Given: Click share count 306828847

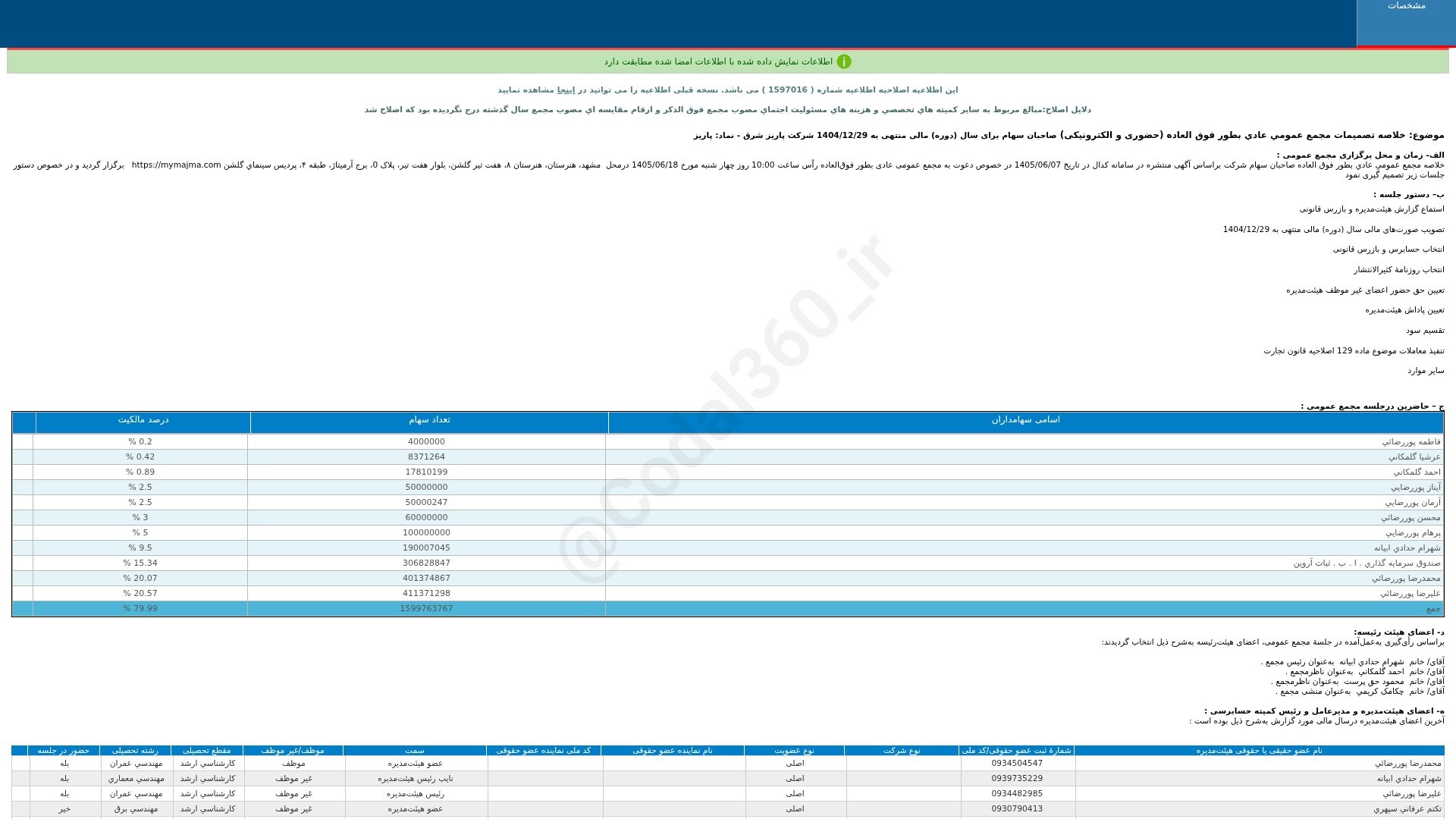Looking at the screenshot, I should click(426, 563).
